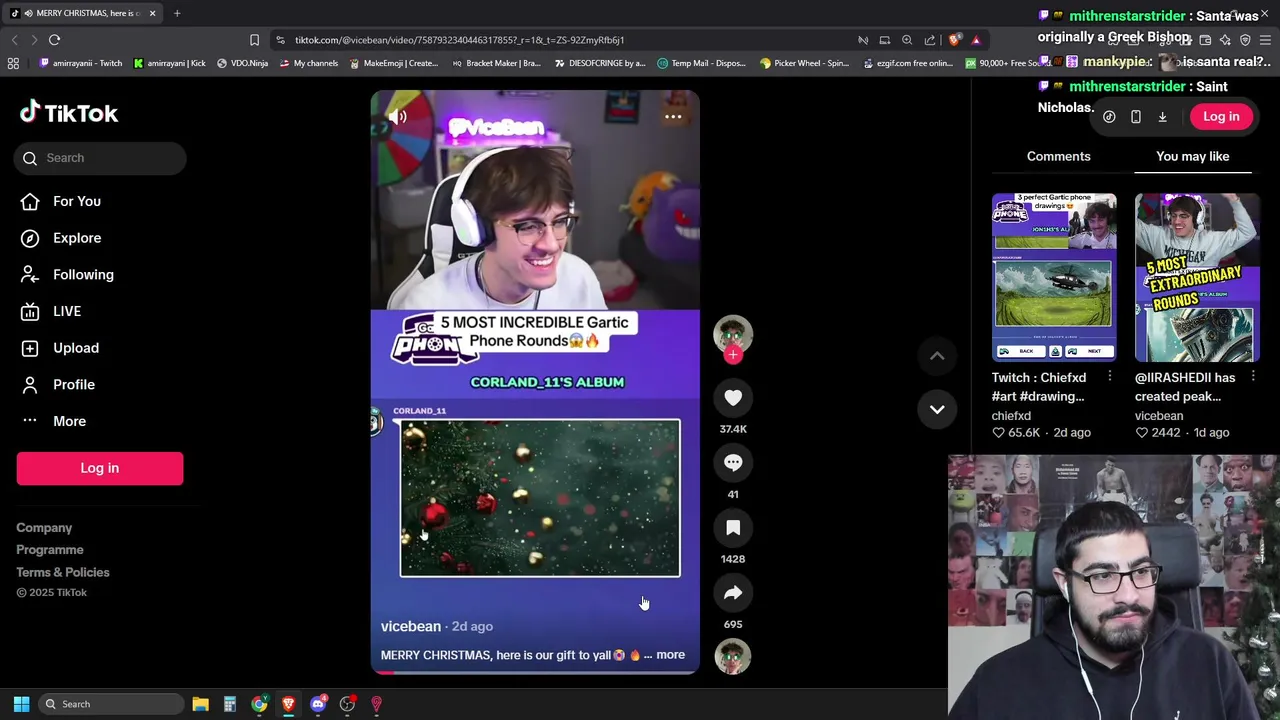Bookmark the video to favorites
Viewport: 1280px width, 720px height.
pos(733,528)
